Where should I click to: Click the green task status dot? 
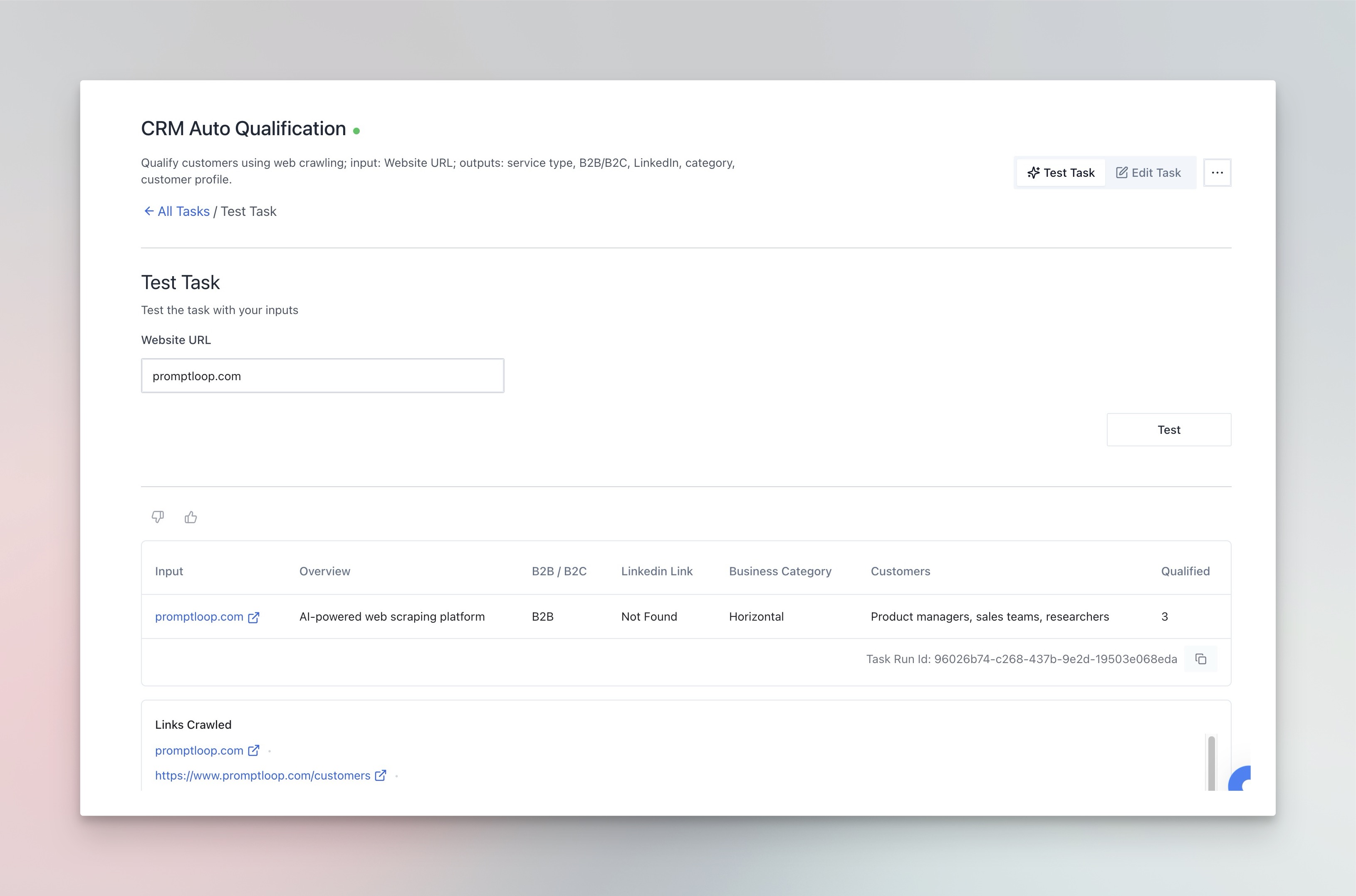[x=356, y=131]
